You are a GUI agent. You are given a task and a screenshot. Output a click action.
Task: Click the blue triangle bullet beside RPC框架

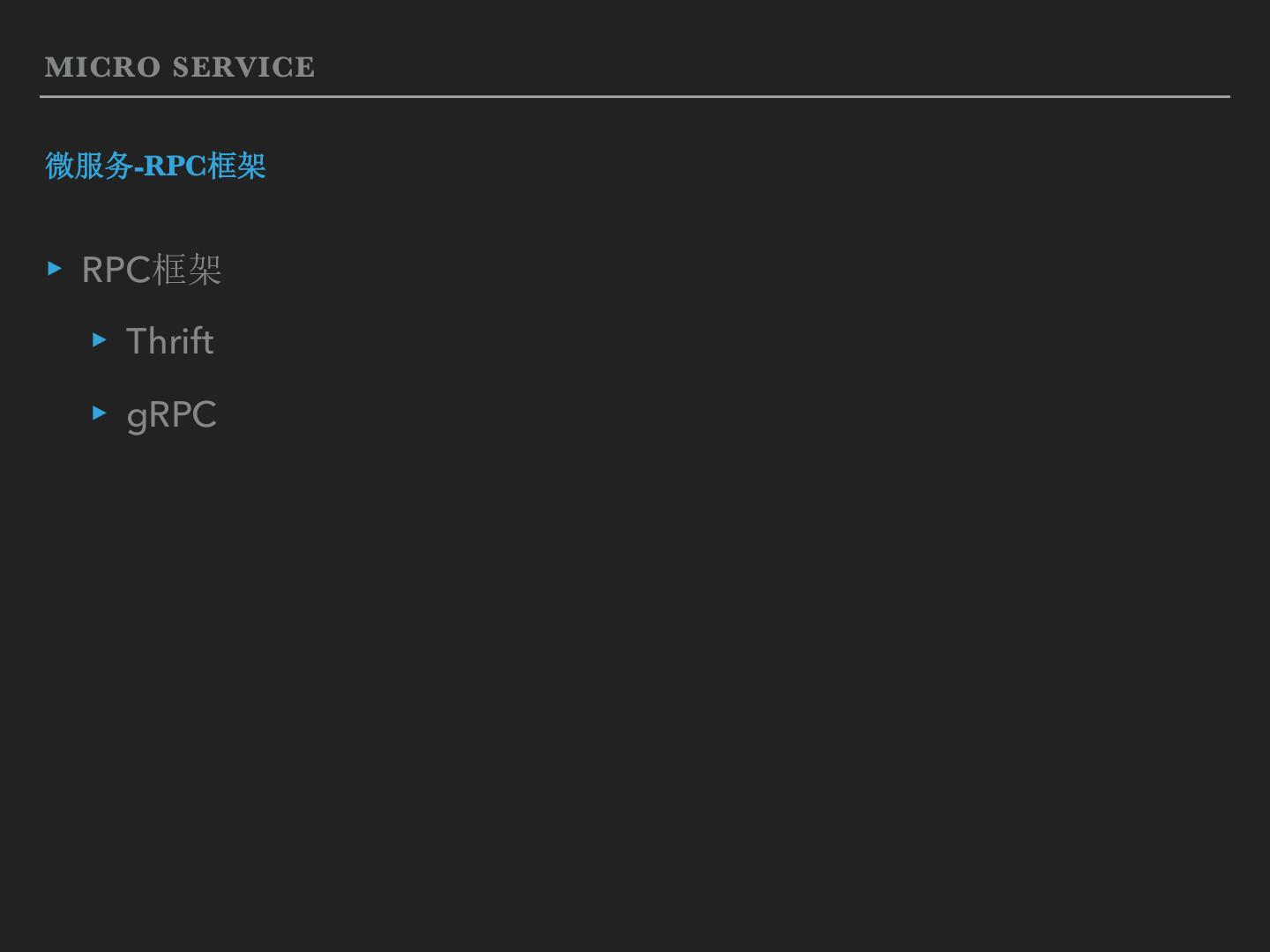[x=55, y=268]
